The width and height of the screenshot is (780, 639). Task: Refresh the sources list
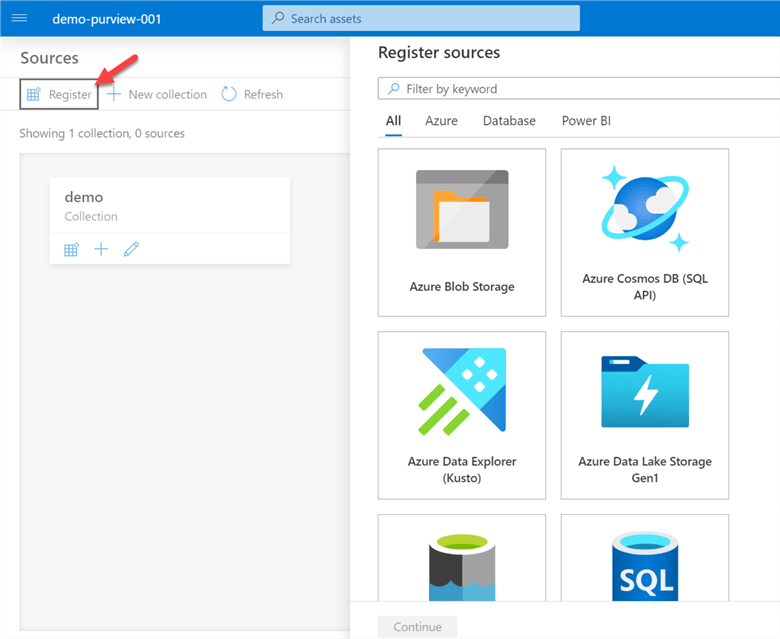(252, 94)
